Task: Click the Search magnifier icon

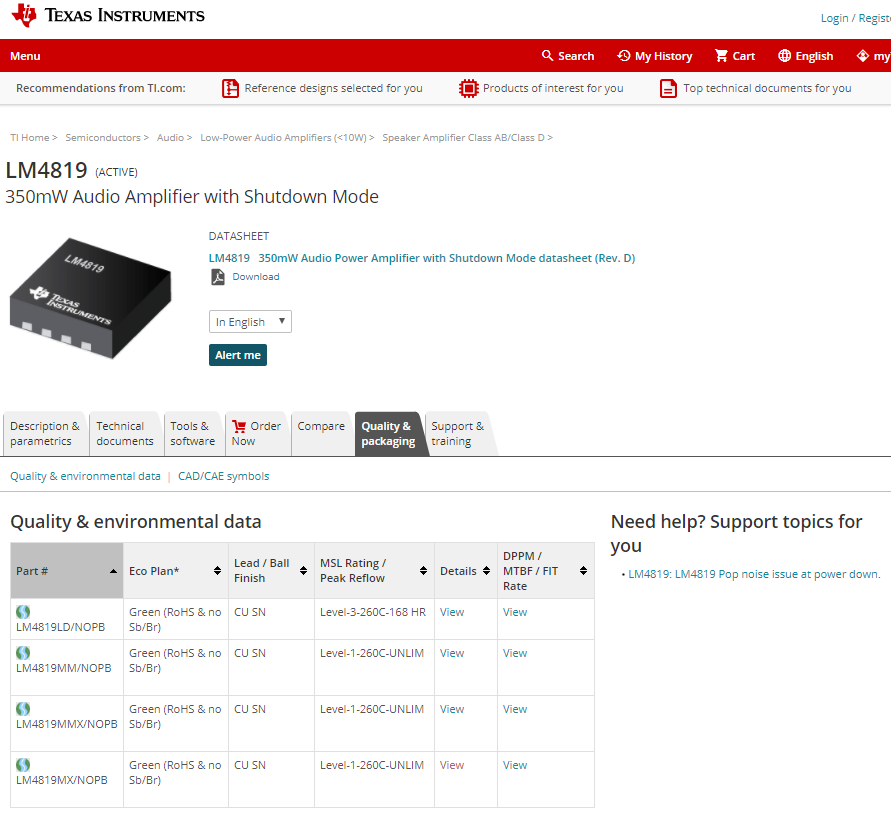Action: click(547, 56)
